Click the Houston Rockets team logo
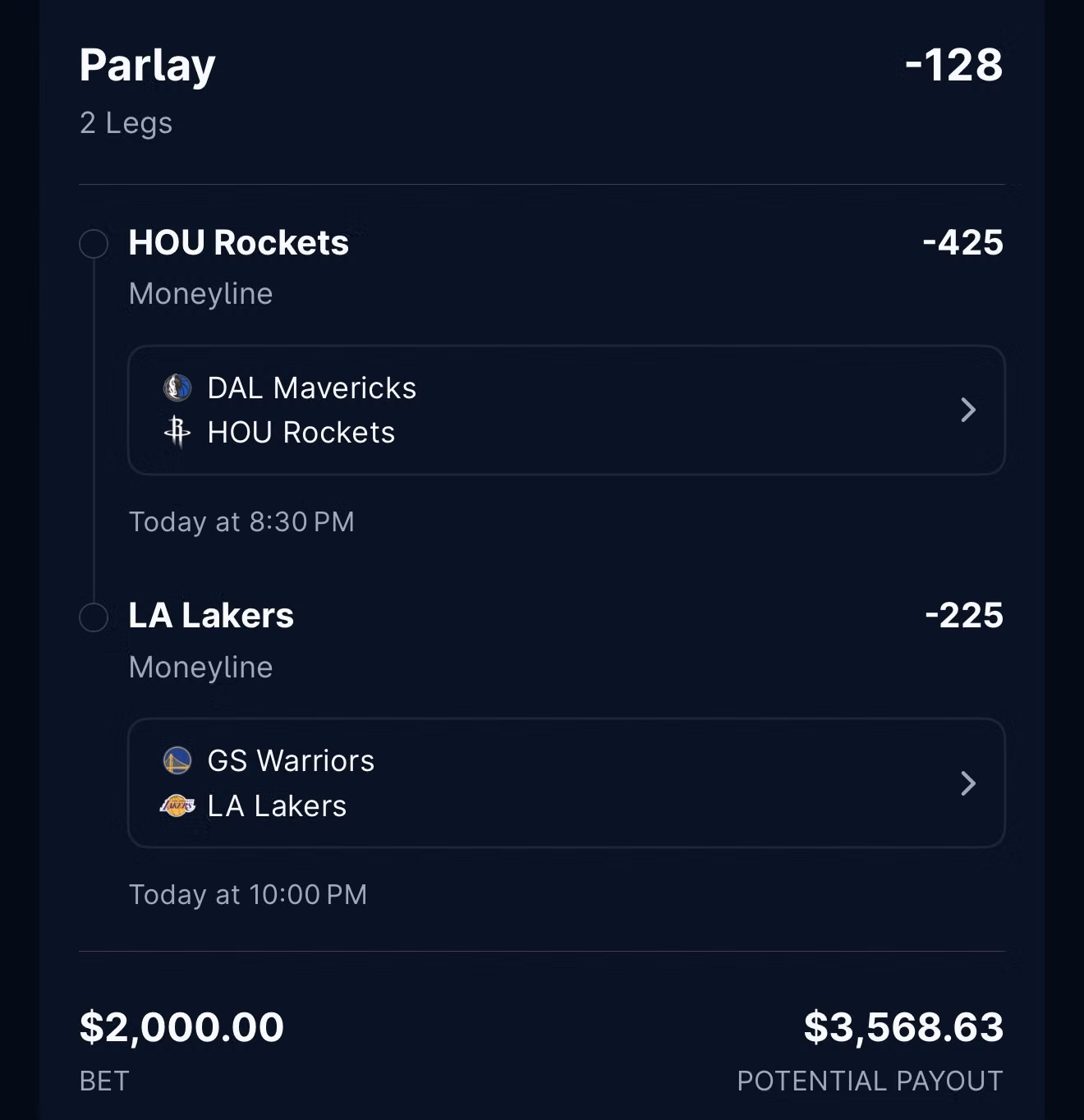Viewport: 1084px width, 1120px height. point(177,432)
